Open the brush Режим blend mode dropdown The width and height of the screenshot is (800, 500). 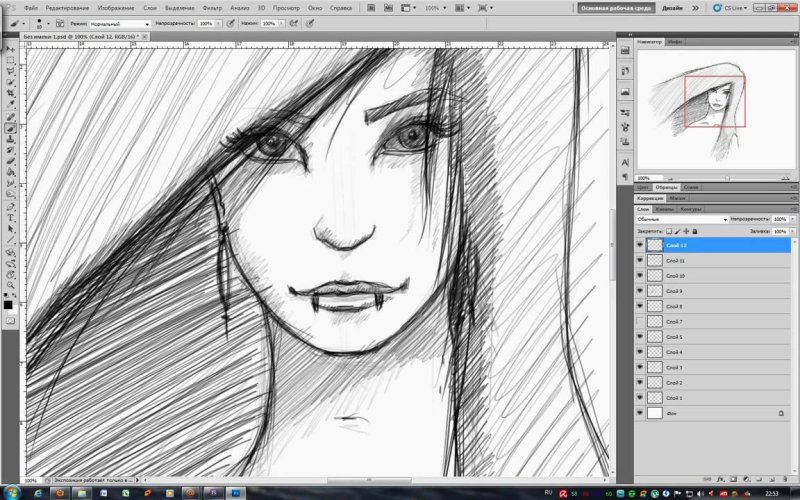pyautogui.click(x=119, y=22)
